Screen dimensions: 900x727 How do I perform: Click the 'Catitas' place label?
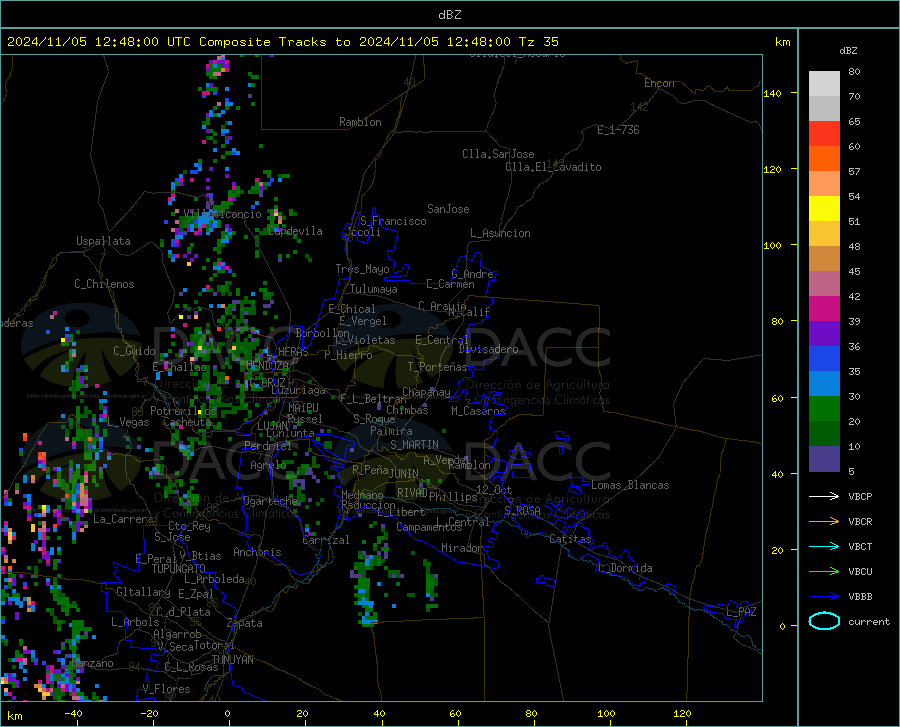click(x=570, y=539)
